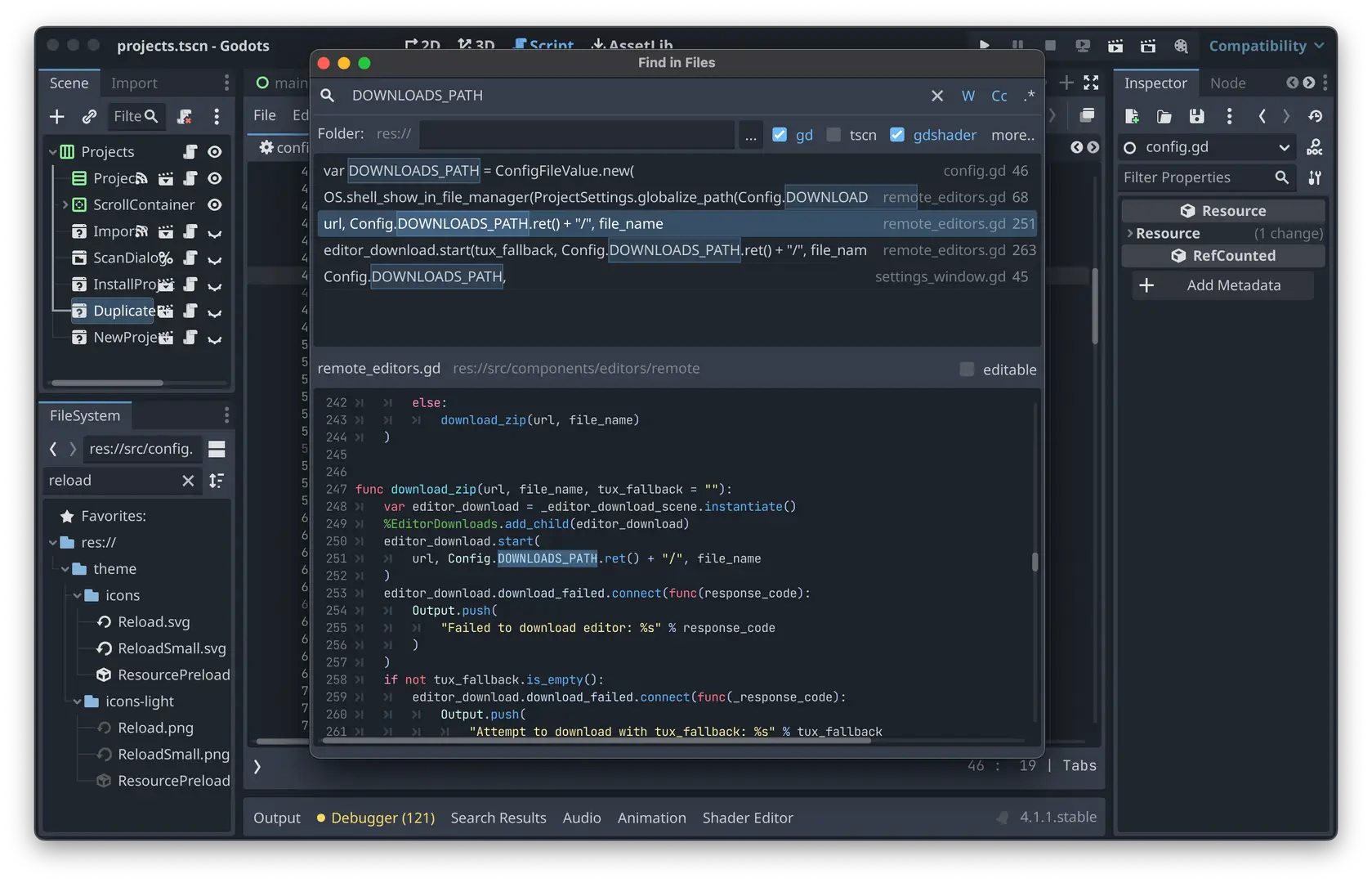Open Inspector object history icon
Image resolution: width=1372 pixels, height=883 pixels.
tap(1315, 117)
